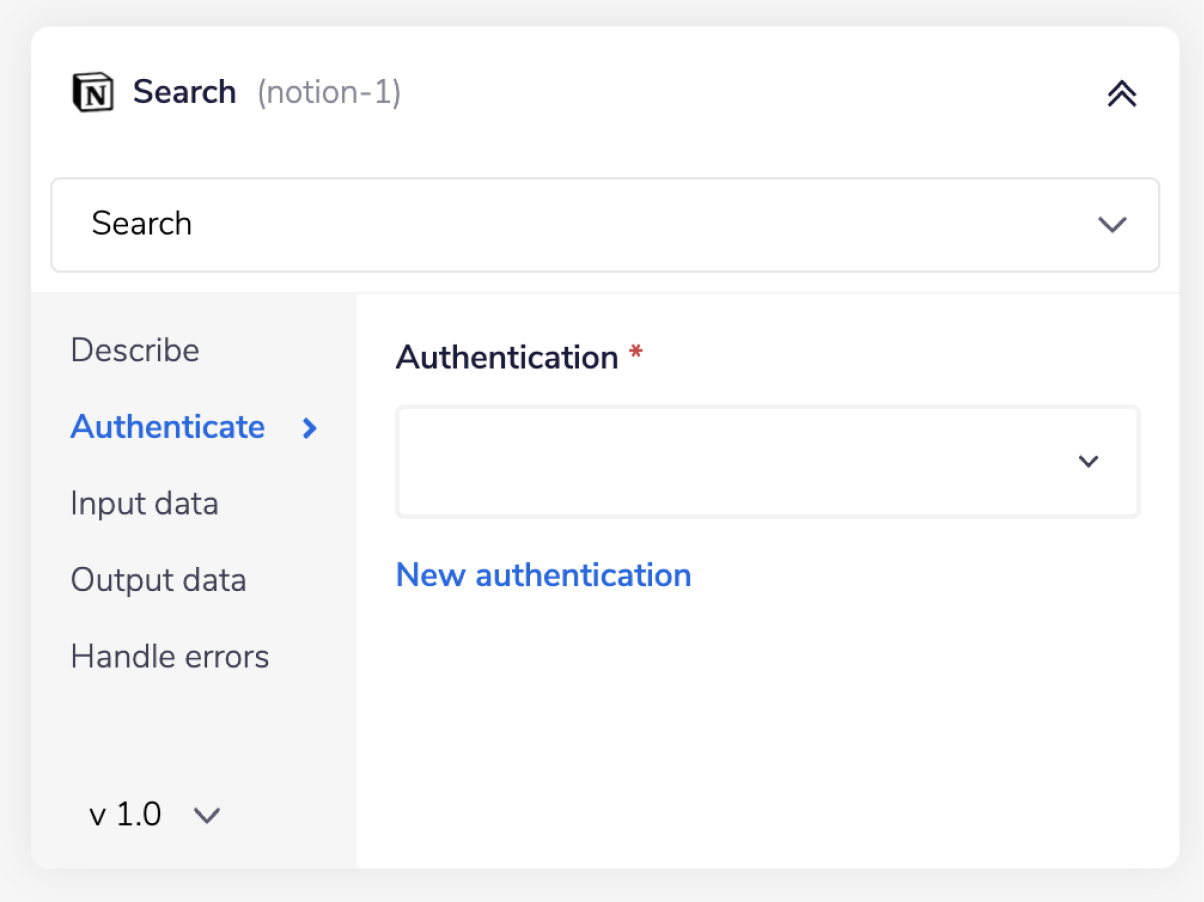Switch to the Describe section
1204x902 pixels.
click(134, 350)
